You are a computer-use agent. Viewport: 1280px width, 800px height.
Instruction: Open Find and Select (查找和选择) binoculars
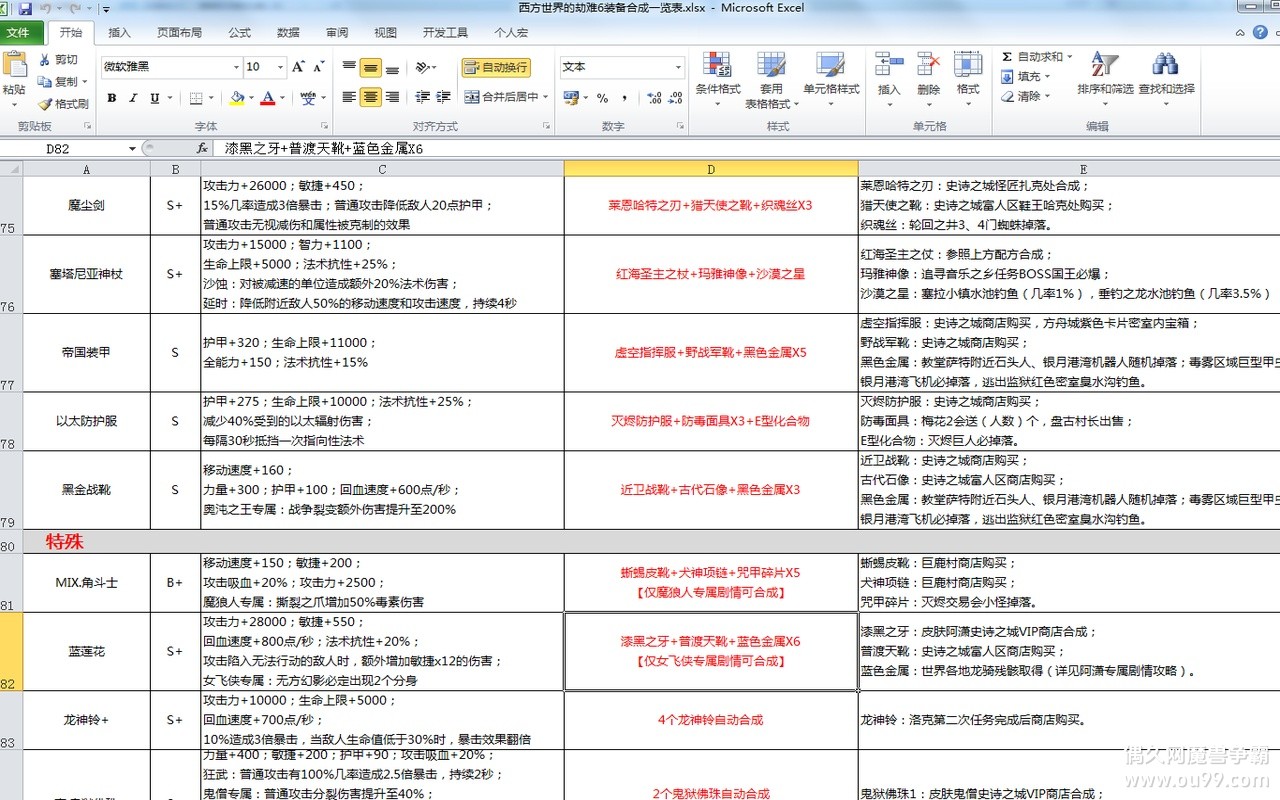click(1165, 75)
